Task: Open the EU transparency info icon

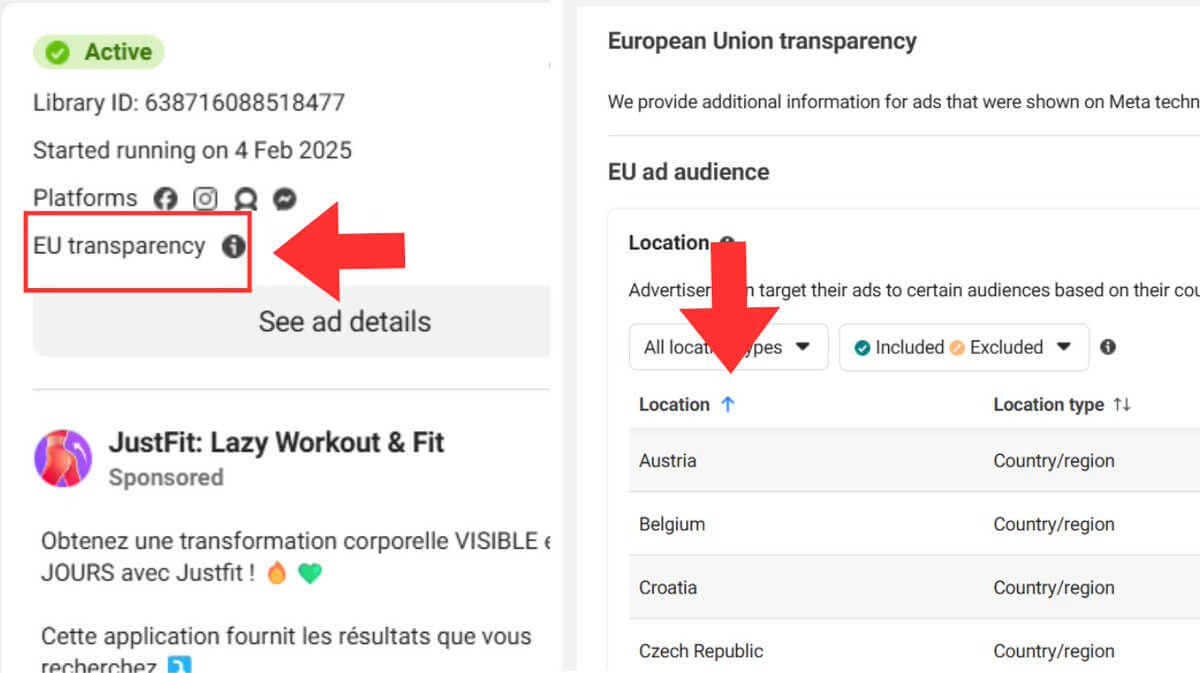Action: tap(233, 246)
